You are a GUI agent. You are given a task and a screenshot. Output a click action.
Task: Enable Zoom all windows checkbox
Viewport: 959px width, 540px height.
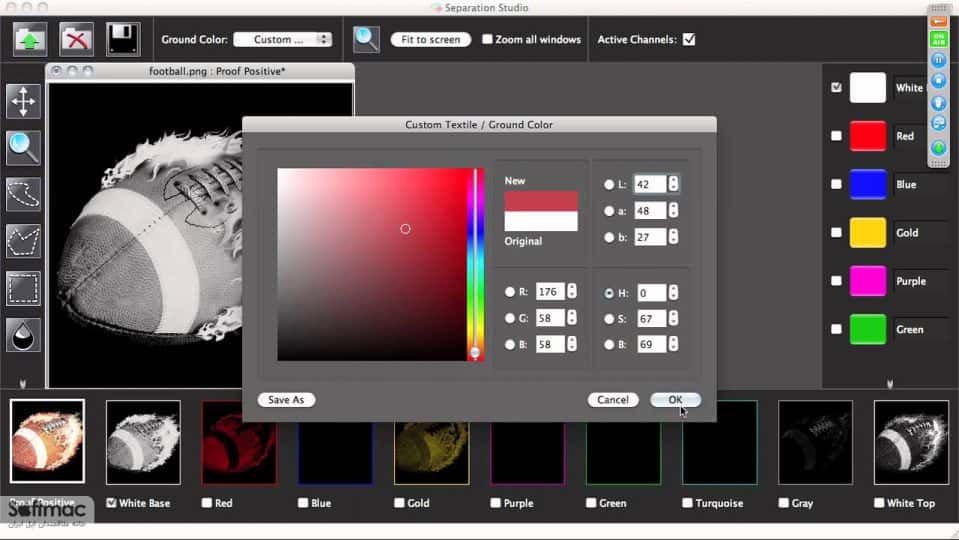click(487, 39)
